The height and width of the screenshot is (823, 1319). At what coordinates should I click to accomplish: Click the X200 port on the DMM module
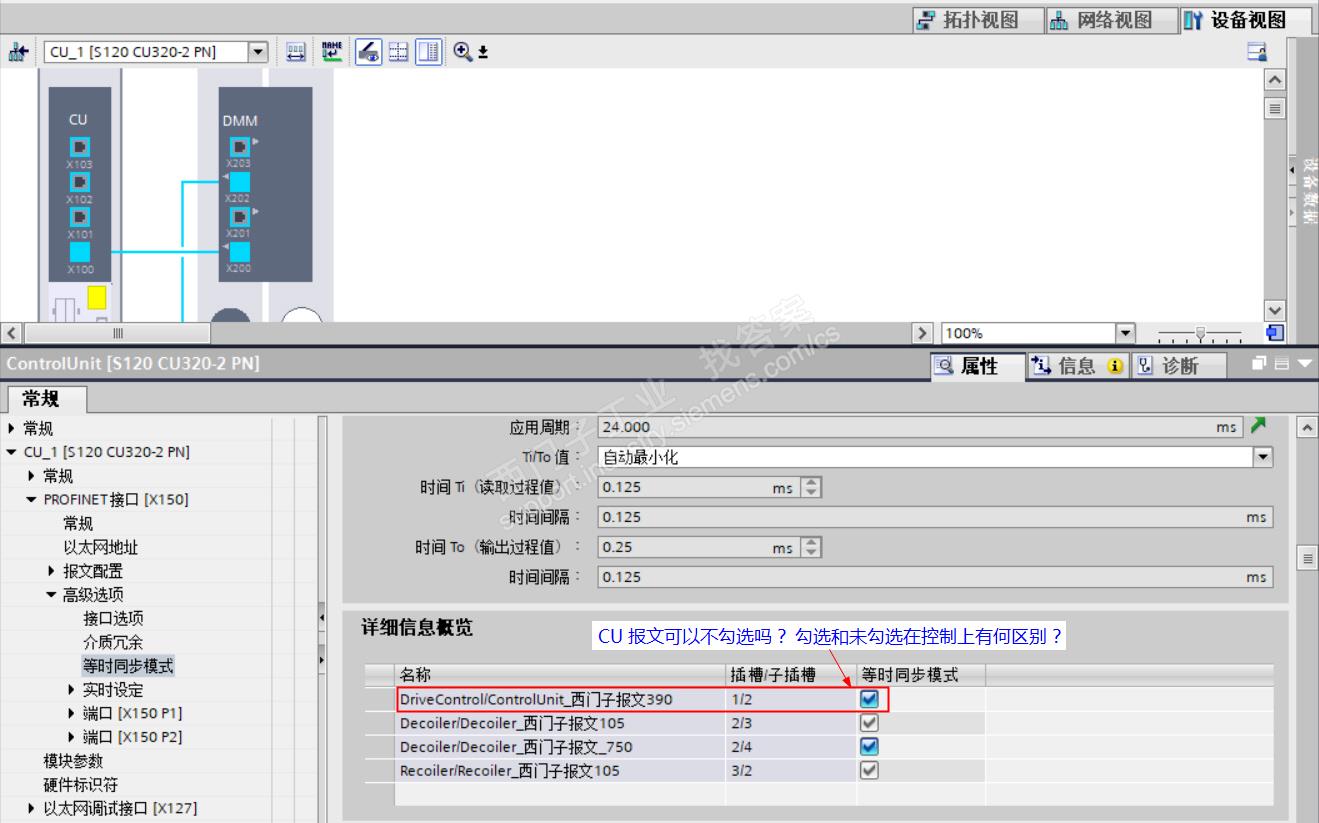pyautogui.click(x=239, y=252)
